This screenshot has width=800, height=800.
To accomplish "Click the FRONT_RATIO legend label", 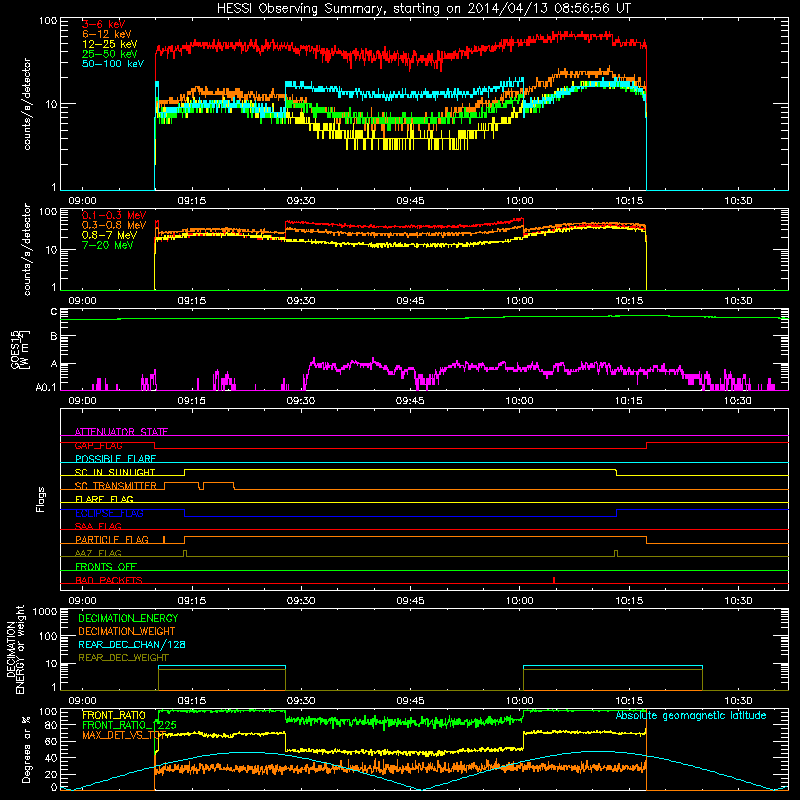I will [x=114, y=715].
